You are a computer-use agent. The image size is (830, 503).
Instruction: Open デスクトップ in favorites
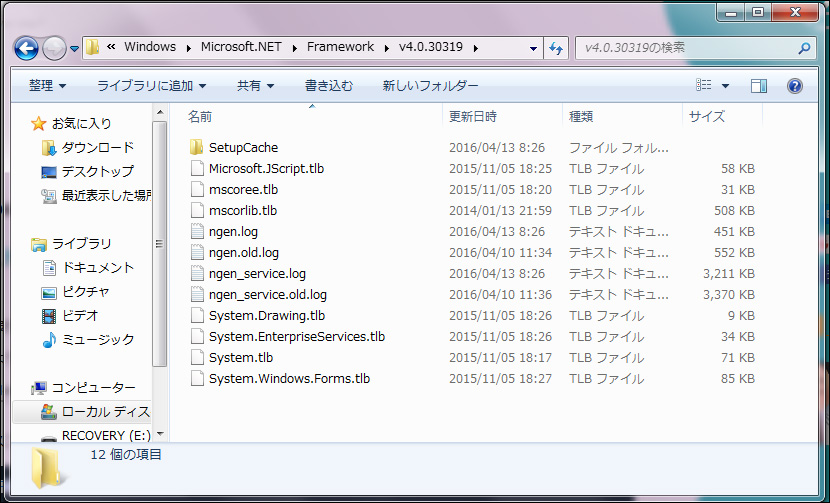(x=97, y=172)
